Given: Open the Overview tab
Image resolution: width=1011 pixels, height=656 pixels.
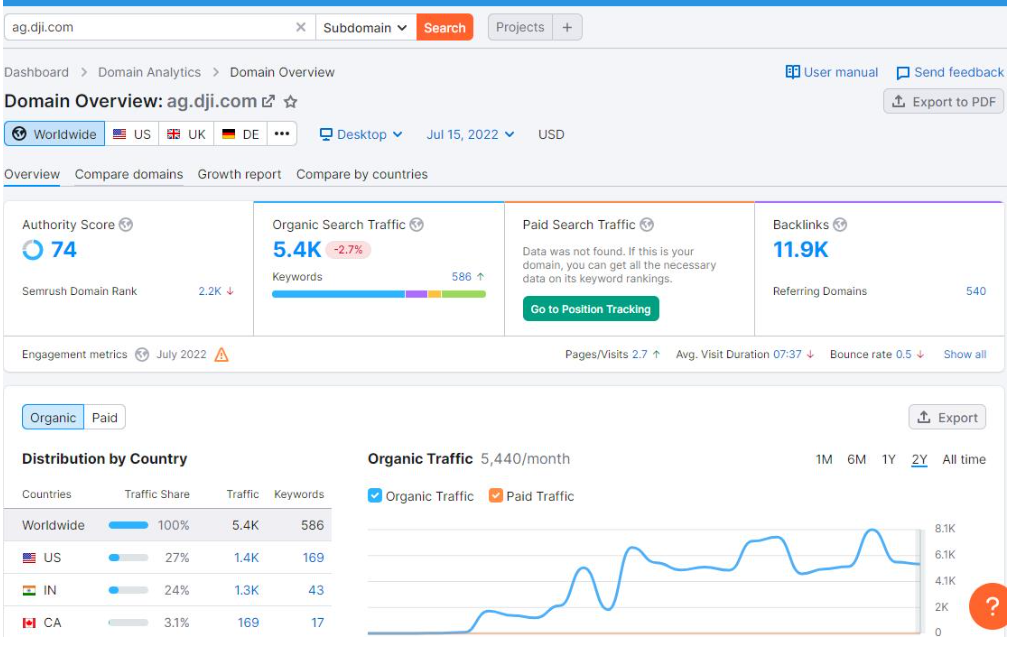Looking at the screenshot, I should pyautogui.click(x=32, y=174).
